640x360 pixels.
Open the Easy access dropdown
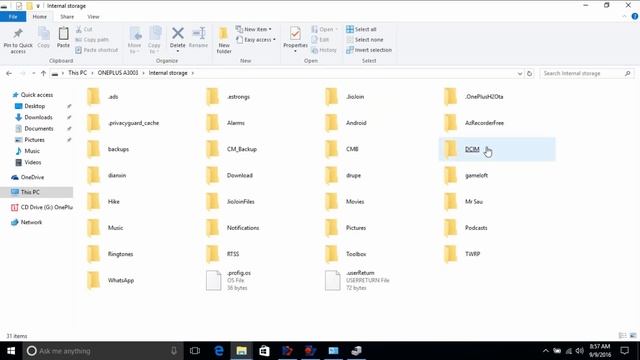click(x=256, y=40)
